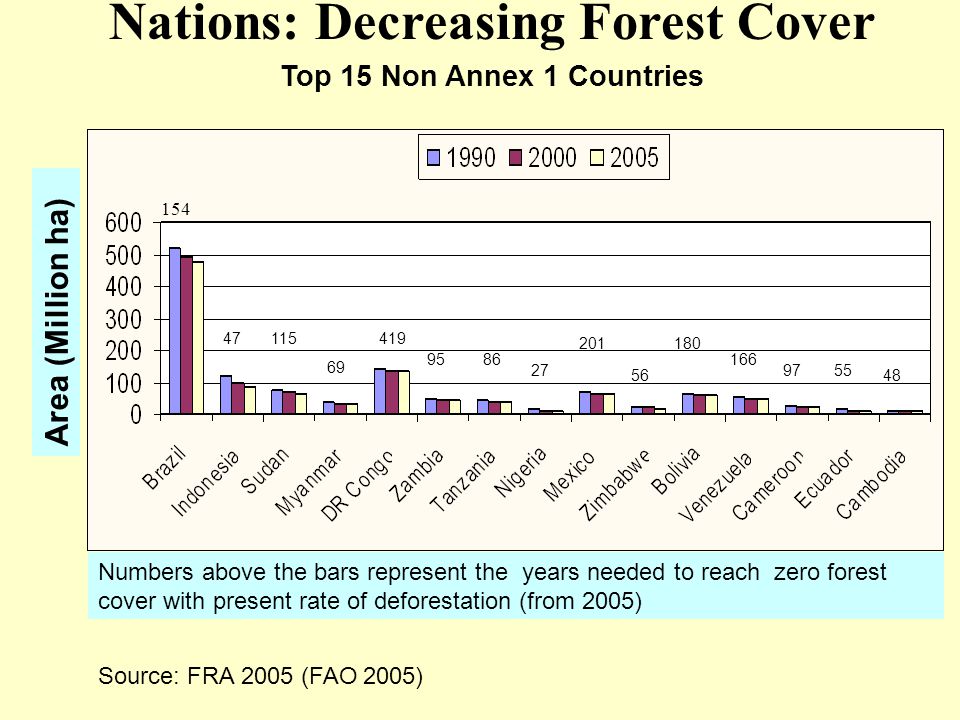
Task: Click the value 95 above Zambia
Action: (x=435, y=359)
